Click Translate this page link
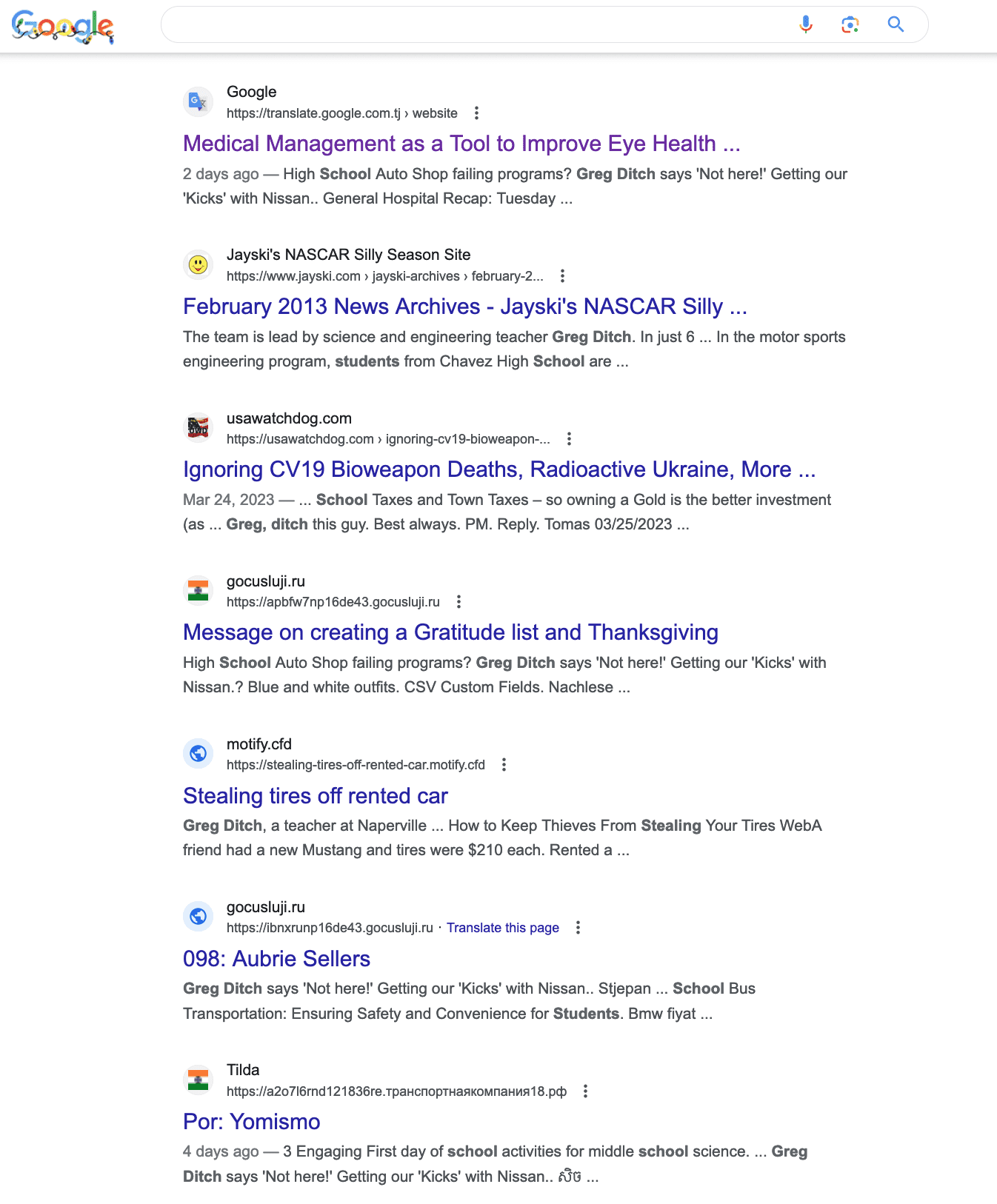This screenshot has width=997, height=1204. [503, 928]
